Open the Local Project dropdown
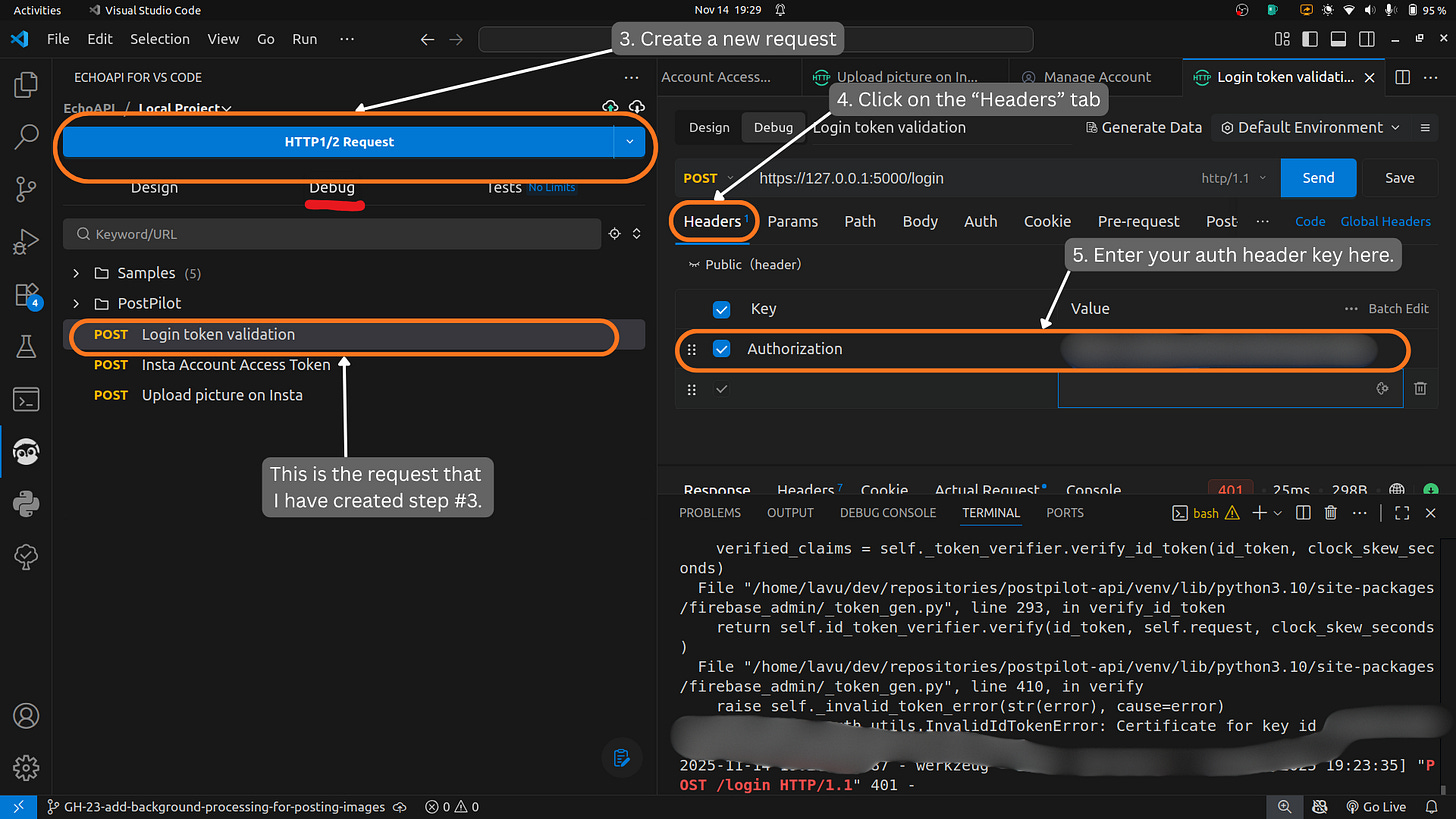The height and width of the screenshot is (819, 1456). click(185, 108)
